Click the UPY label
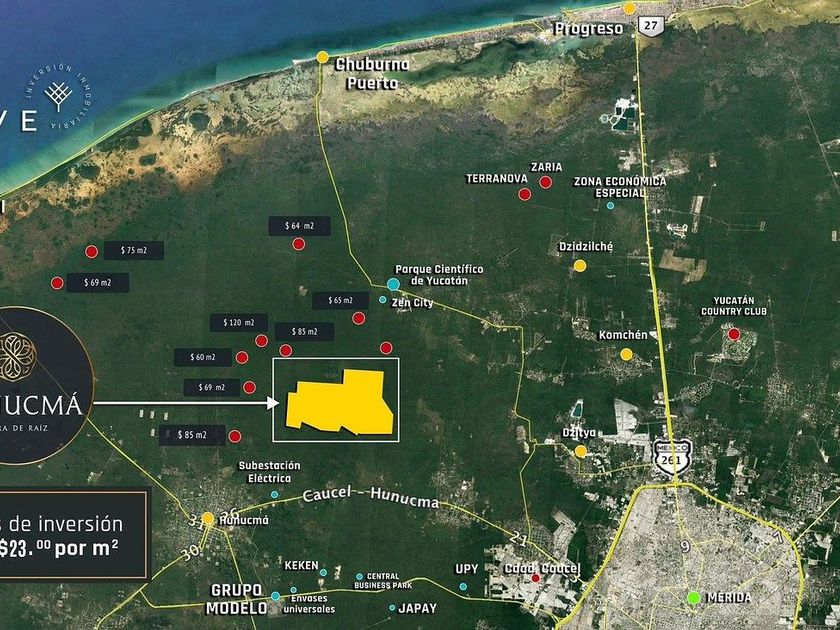Image resolution: width=840 pixels, height=630 pixels. [x=467, y=569]
